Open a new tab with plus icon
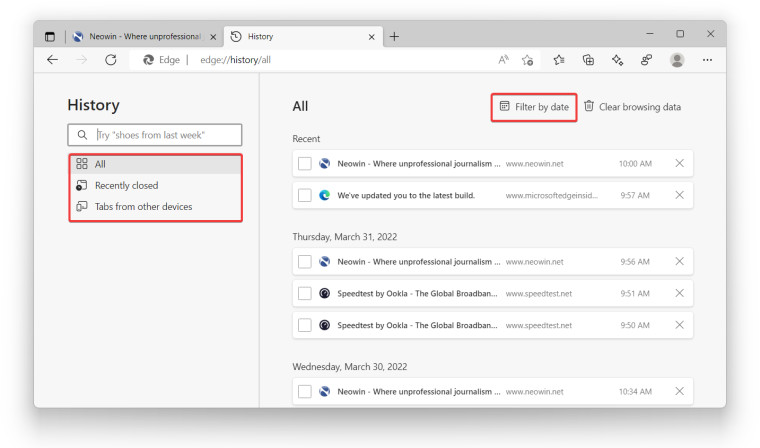Image resolution: width=760 pixels, height=448 pixels. pos(394,36)
